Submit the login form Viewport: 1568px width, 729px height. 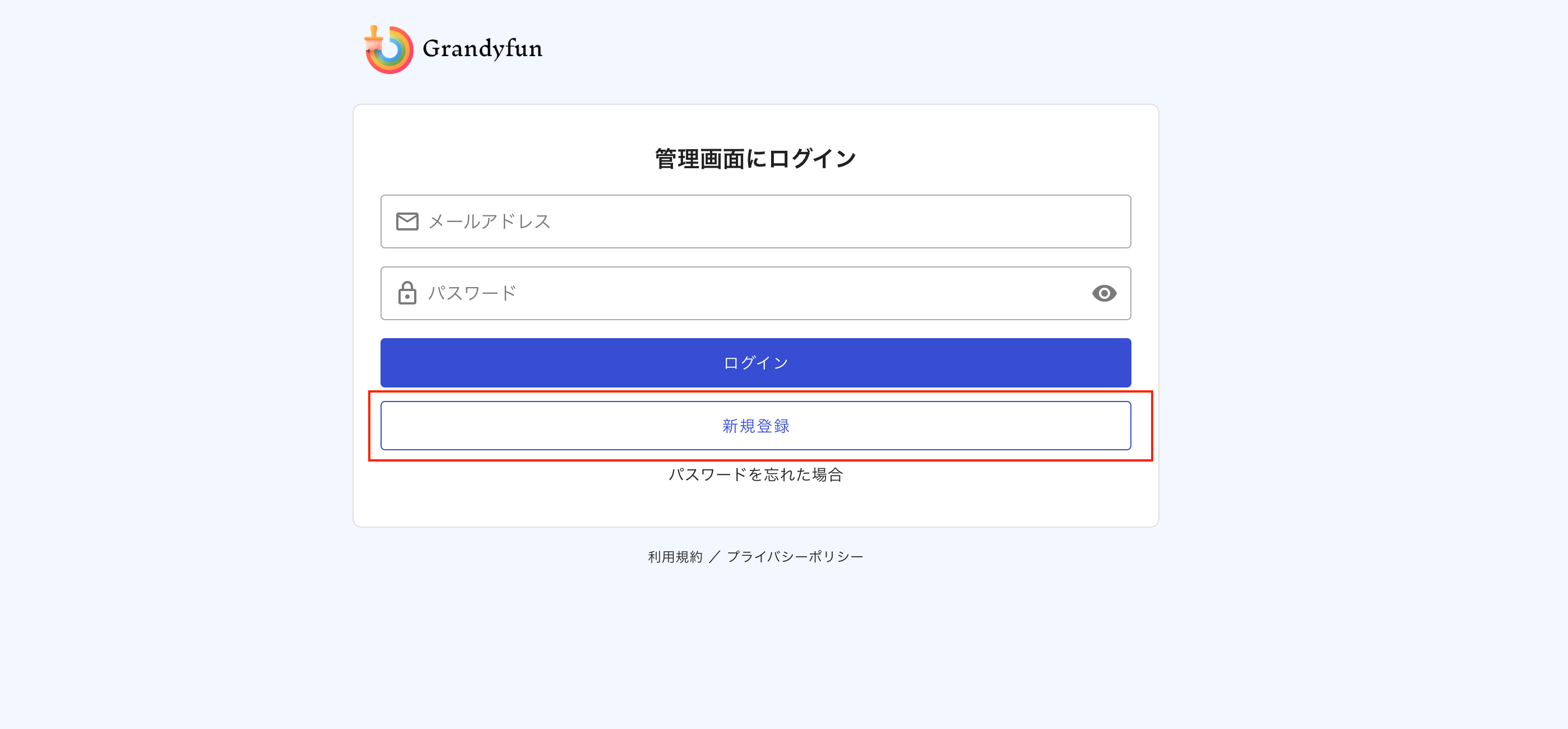(x=755, y=362)
